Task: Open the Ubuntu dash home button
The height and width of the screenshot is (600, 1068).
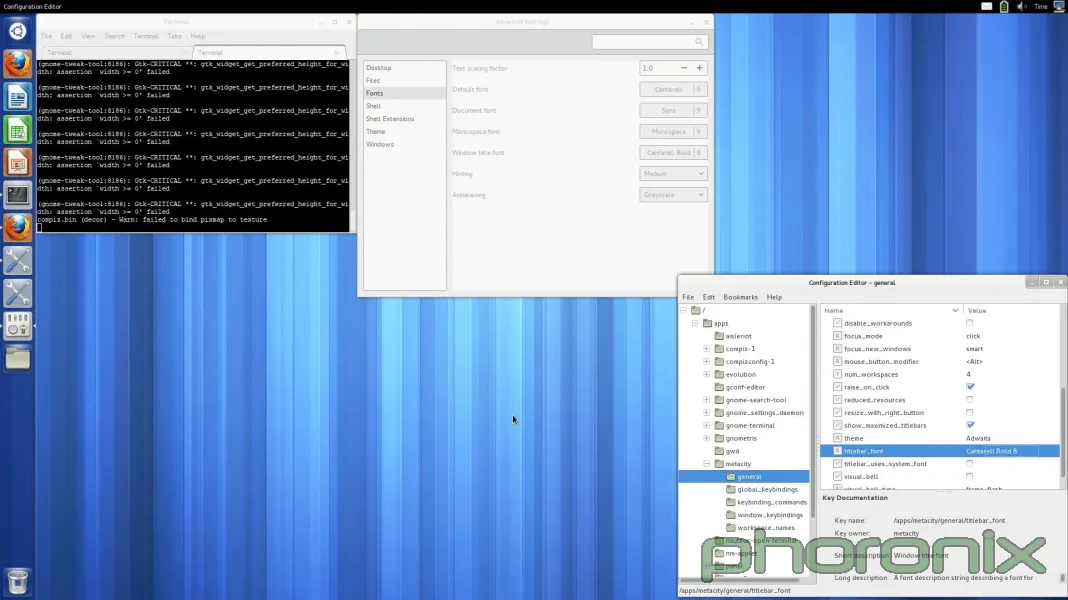Action: tap(17, 31)
